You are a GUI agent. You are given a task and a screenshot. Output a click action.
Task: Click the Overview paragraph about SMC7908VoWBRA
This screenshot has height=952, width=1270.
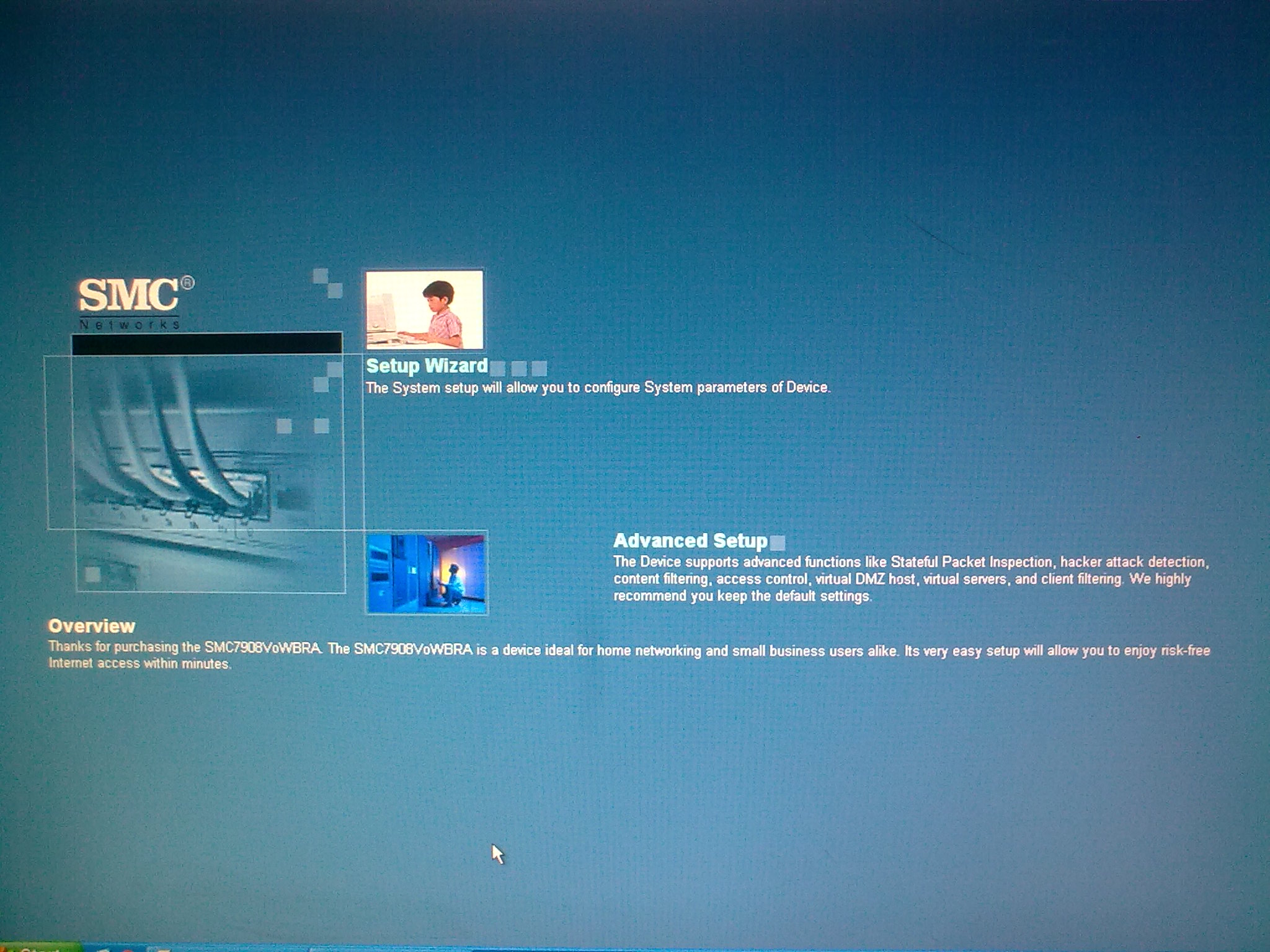coord(629,651)
